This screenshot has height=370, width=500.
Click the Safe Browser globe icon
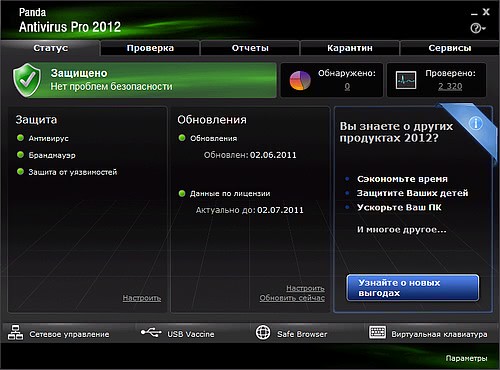(263, 332)
